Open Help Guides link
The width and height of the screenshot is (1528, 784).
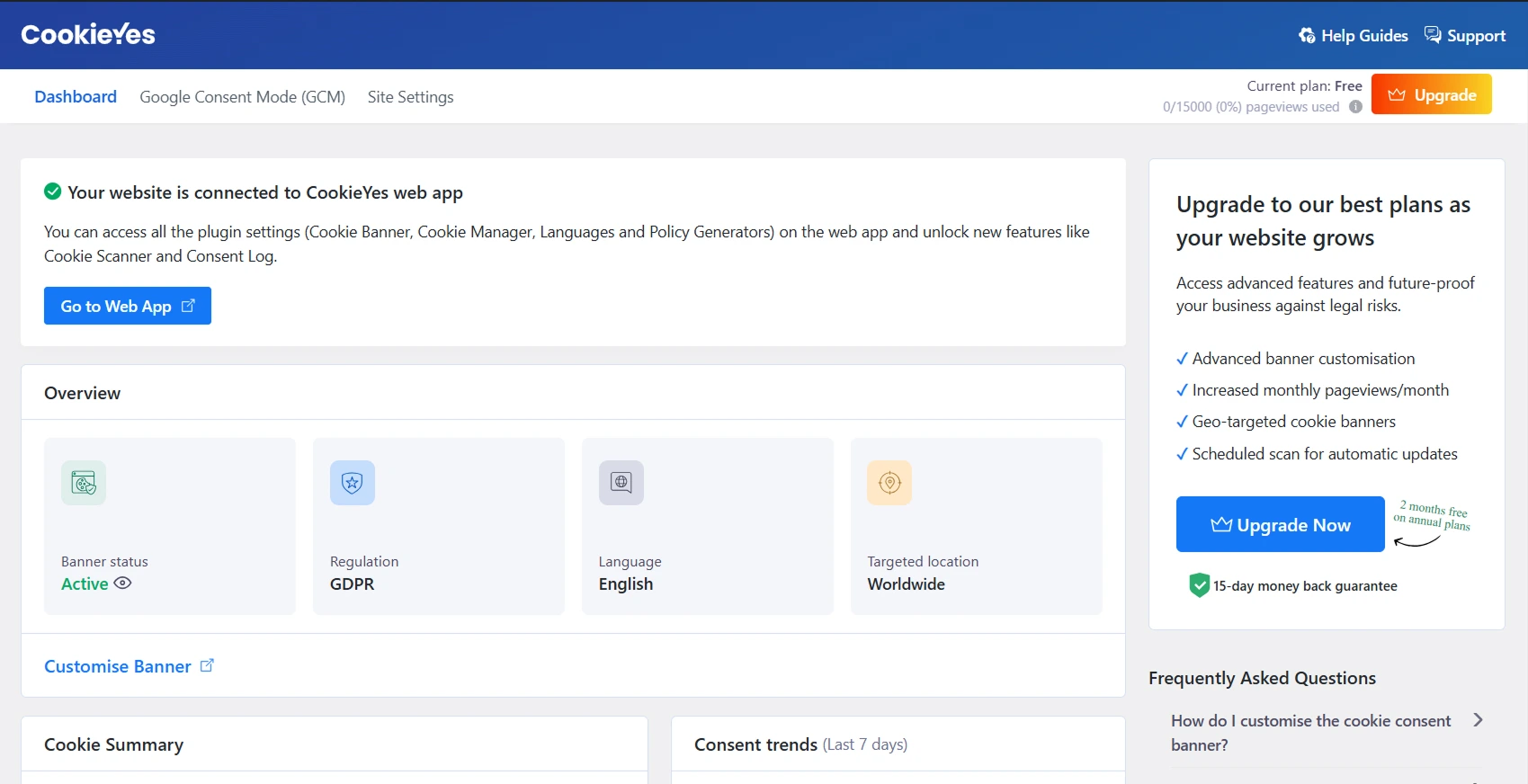coord(1354,36)
